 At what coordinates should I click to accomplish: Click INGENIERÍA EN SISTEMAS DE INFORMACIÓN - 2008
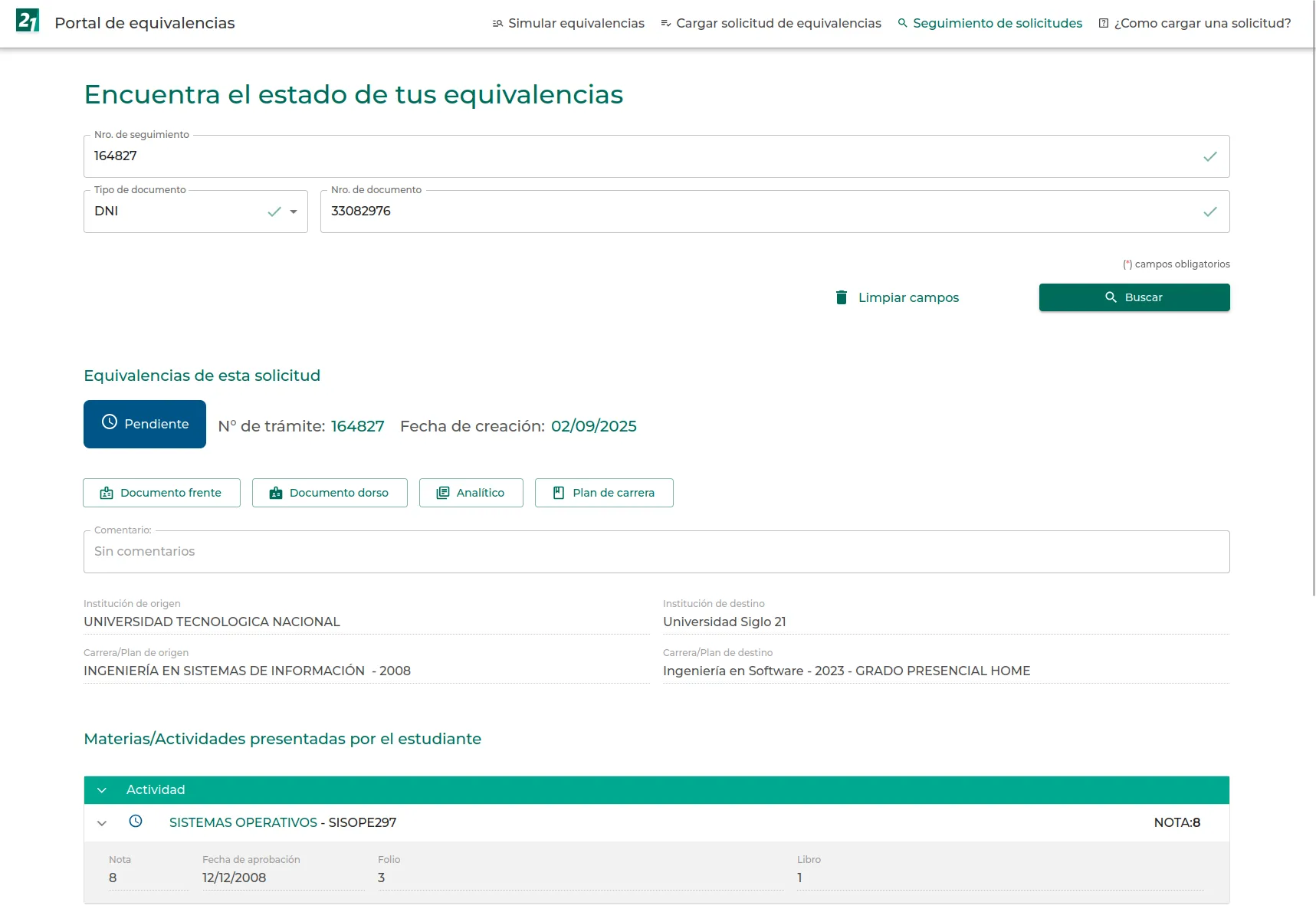pyautogui.click(x=248, y=671)
